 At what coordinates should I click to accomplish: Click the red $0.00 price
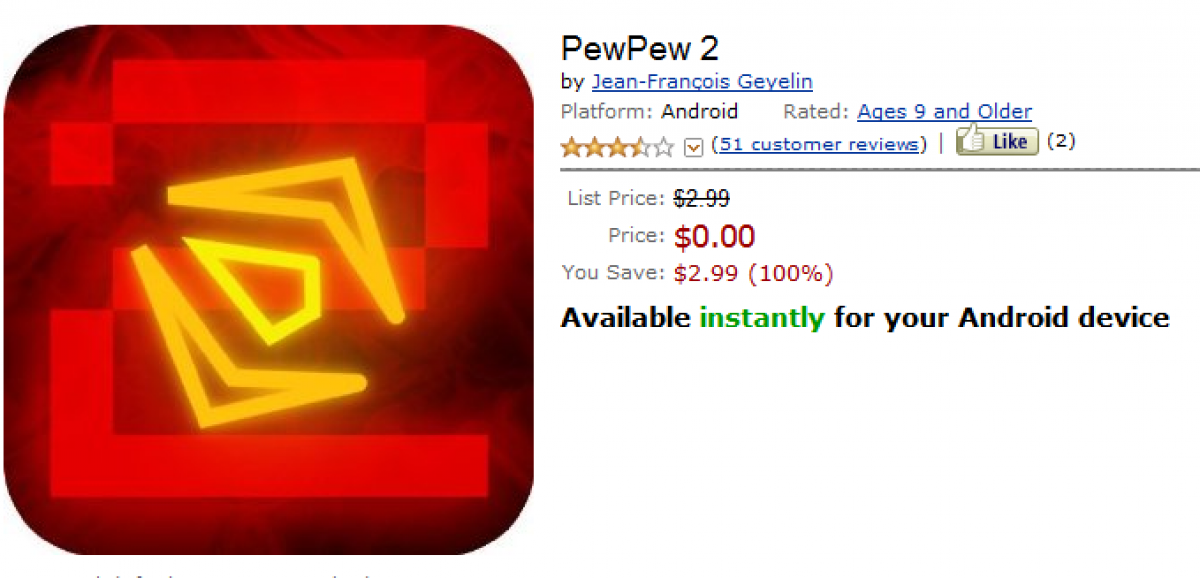pyautogui.click(x=714, y=237)
